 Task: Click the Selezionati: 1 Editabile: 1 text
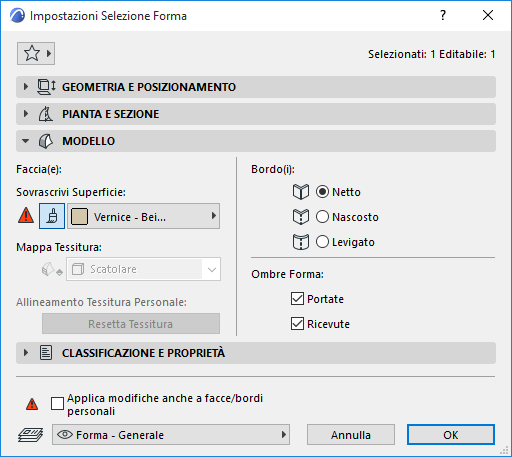pyautogui.click(x=431, y=54)
